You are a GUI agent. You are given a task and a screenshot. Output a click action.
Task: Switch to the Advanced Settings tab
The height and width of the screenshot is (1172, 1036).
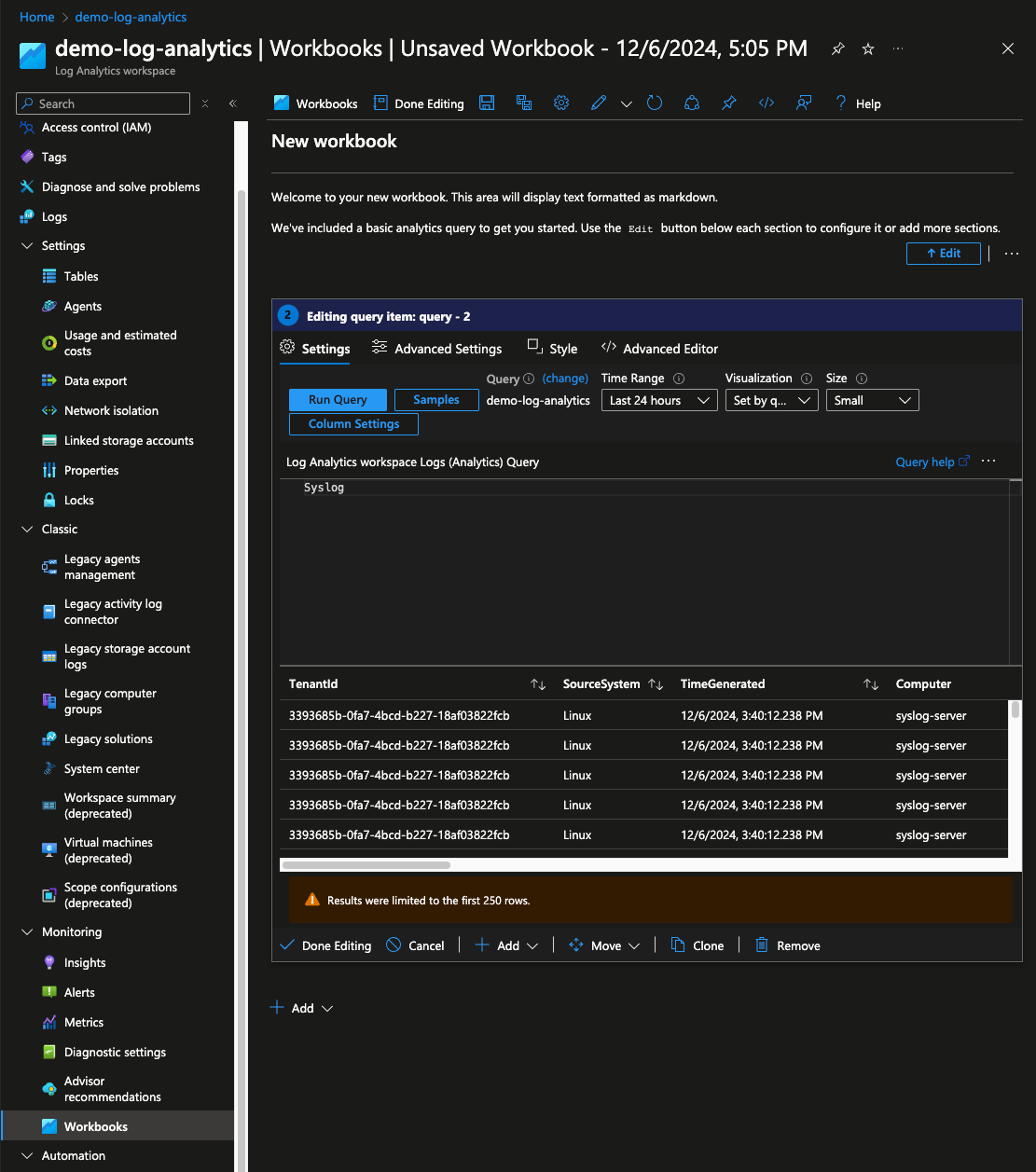[x=436, y=349]
